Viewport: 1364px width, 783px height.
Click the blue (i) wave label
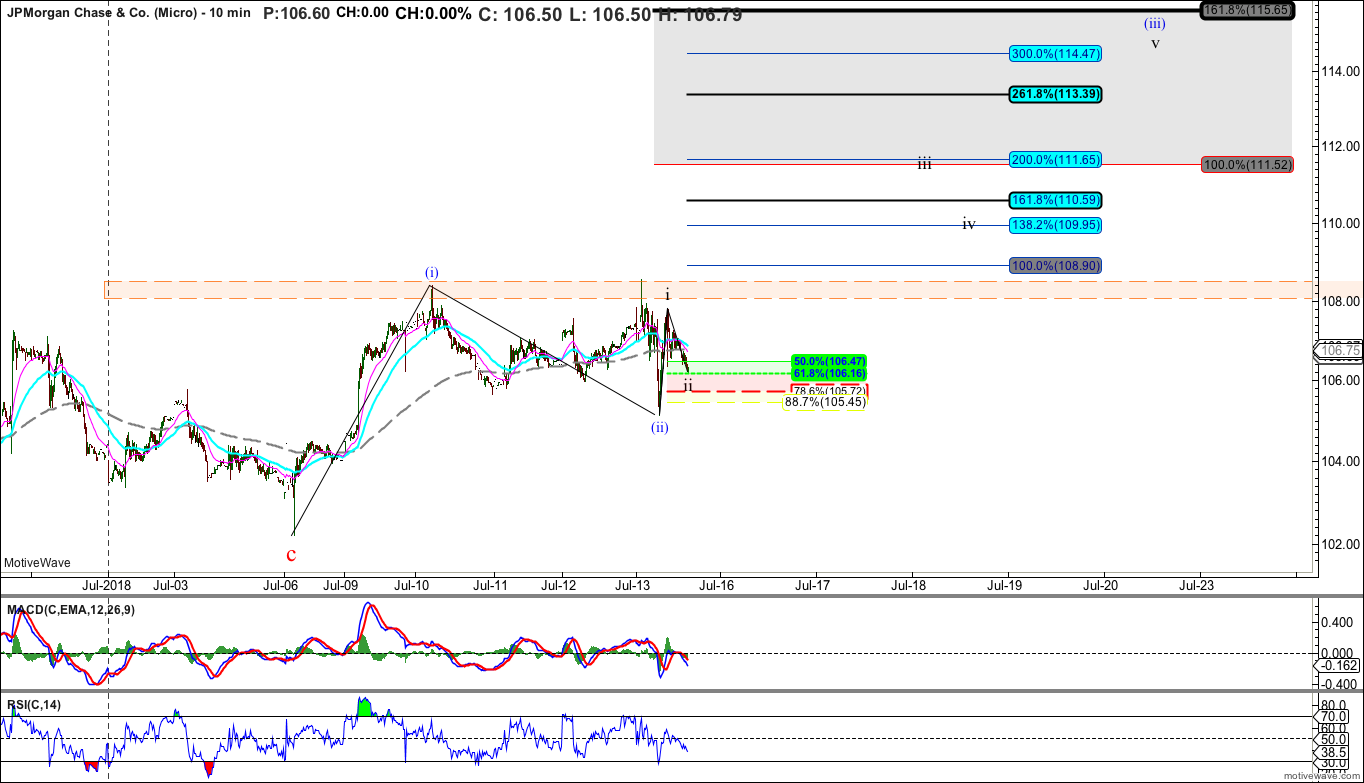(x=430, y=273)
